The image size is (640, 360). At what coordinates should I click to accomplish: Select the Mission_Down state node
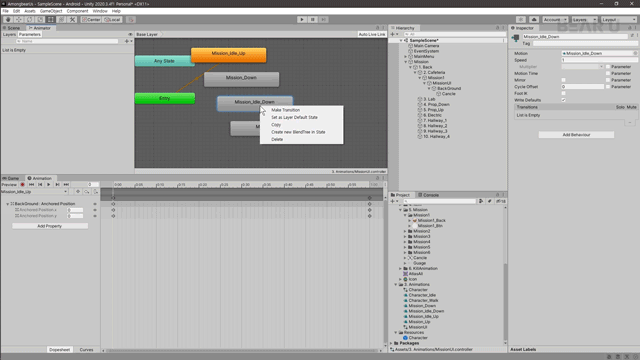[241, 79]
